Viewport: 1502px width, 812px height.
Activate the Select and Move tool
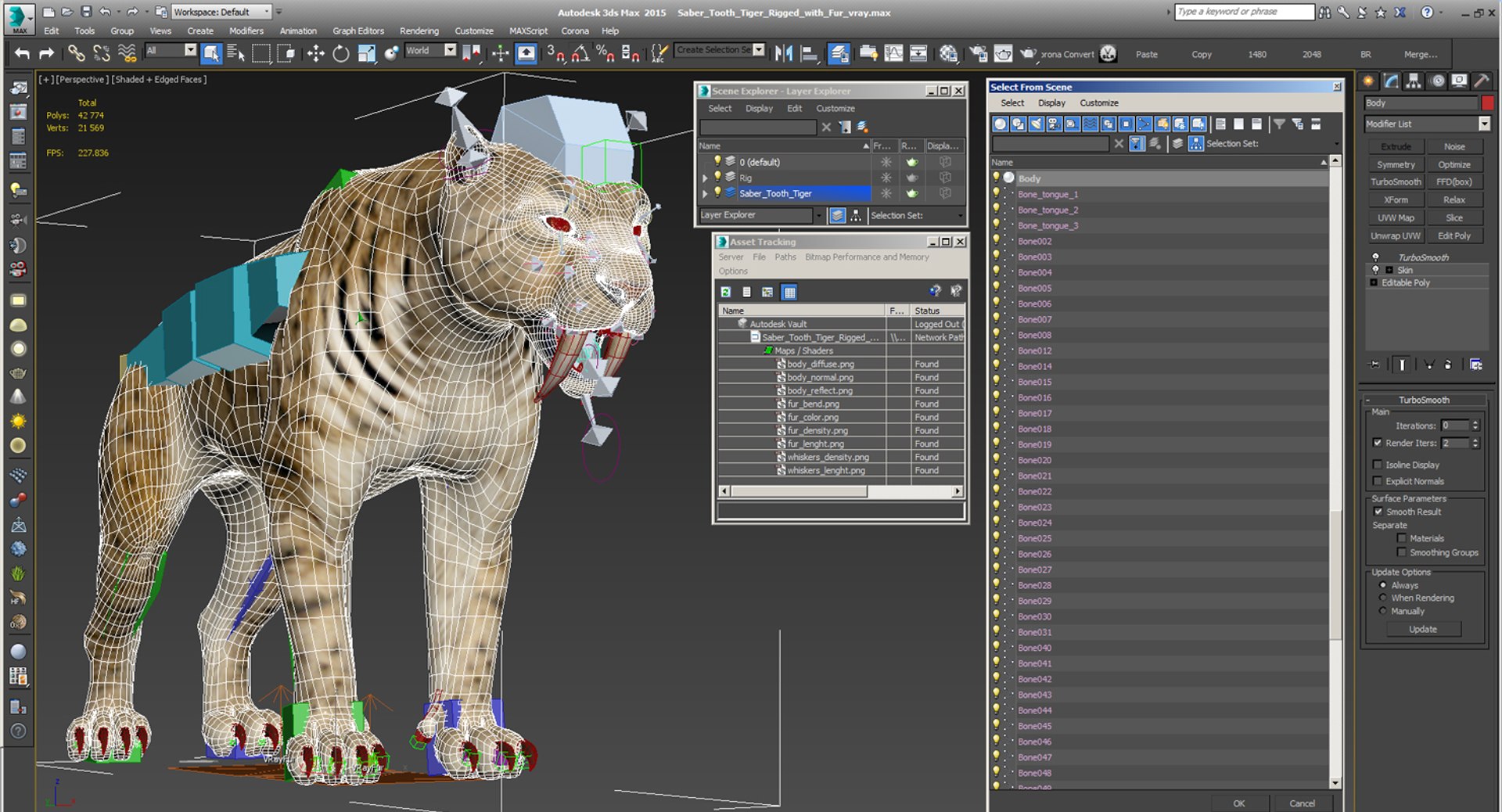point(315,53)
